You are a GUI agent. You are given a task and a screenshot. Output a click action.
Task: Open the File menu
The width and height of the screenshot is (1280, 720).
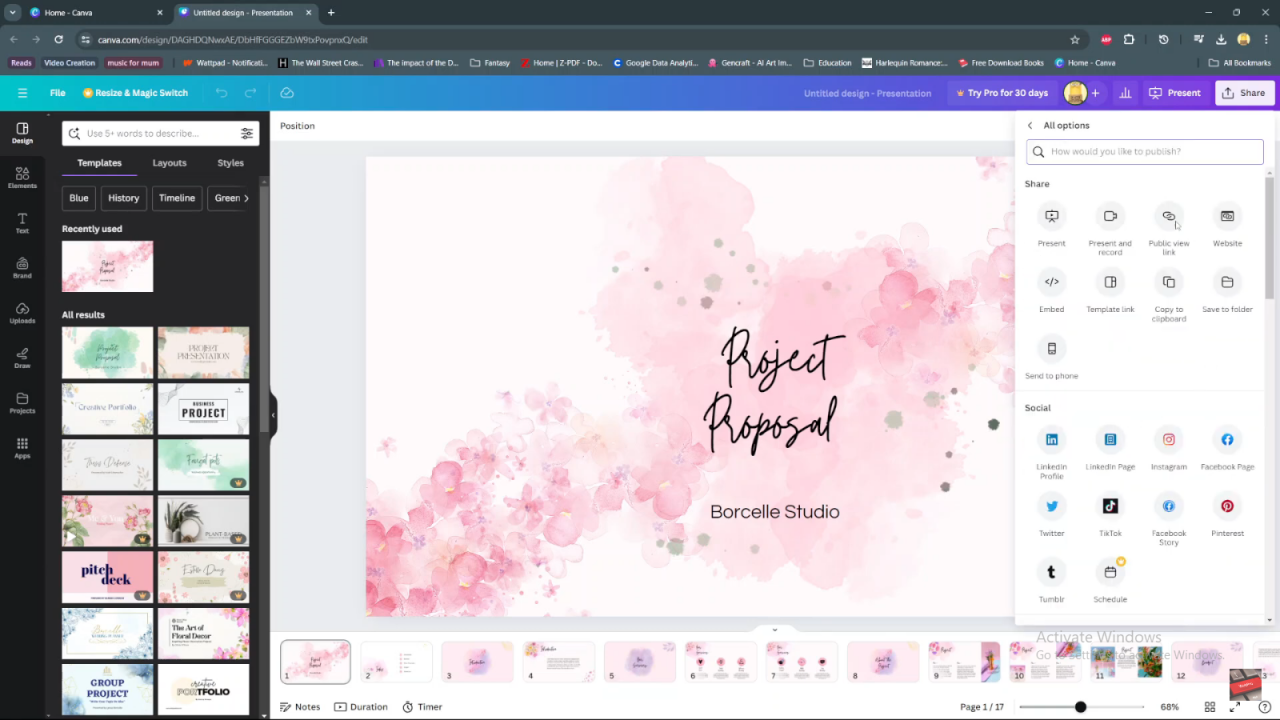tap(58, 93)
